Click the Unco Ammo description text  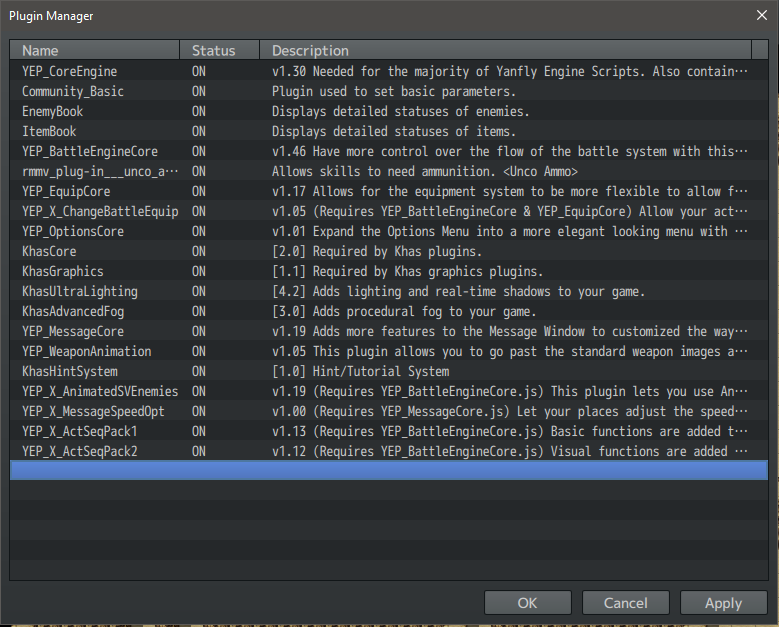click(x=425, y=171)
